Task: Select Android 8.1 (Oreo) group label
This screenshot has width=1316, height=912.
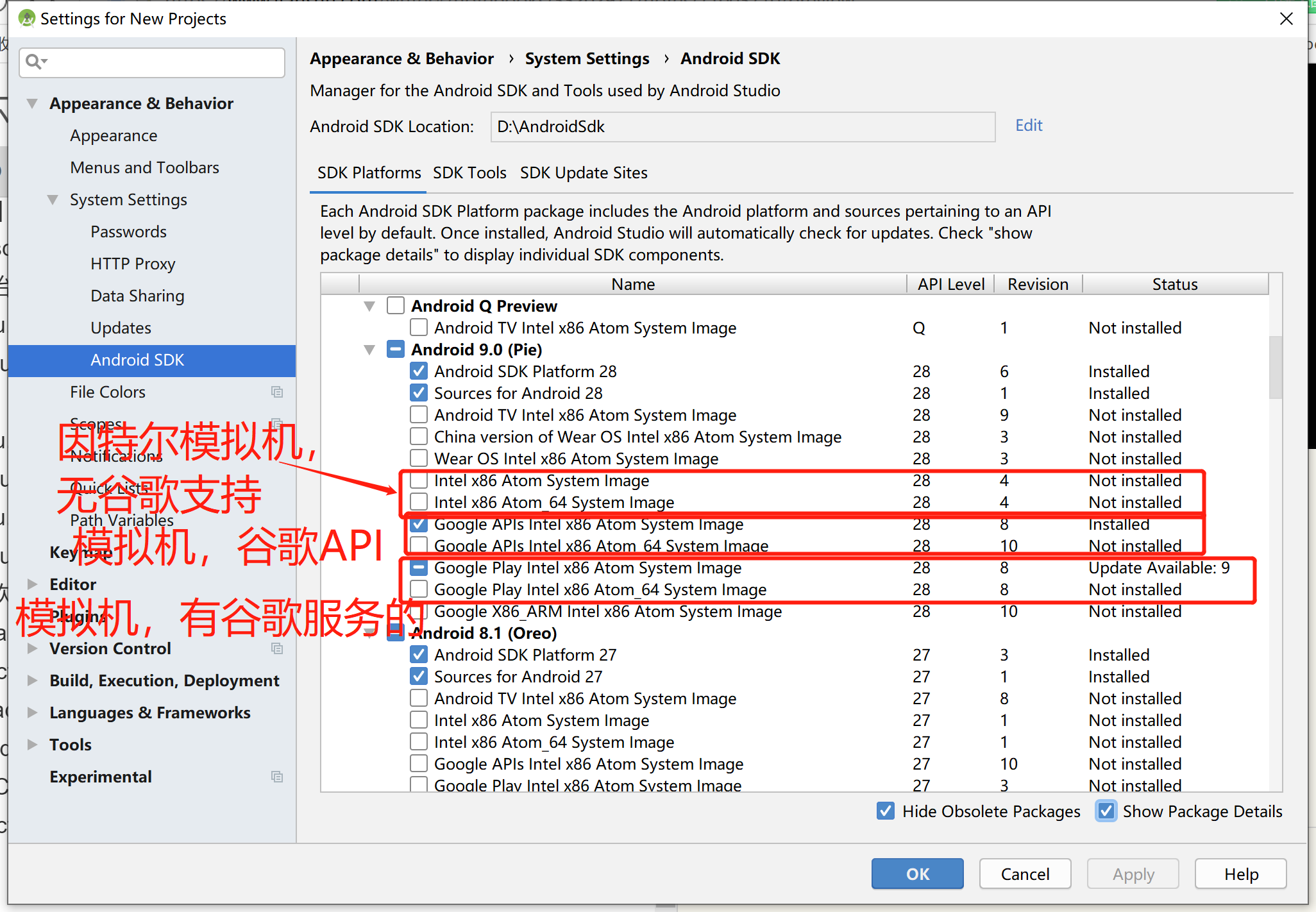Action: tap(484, 633)
